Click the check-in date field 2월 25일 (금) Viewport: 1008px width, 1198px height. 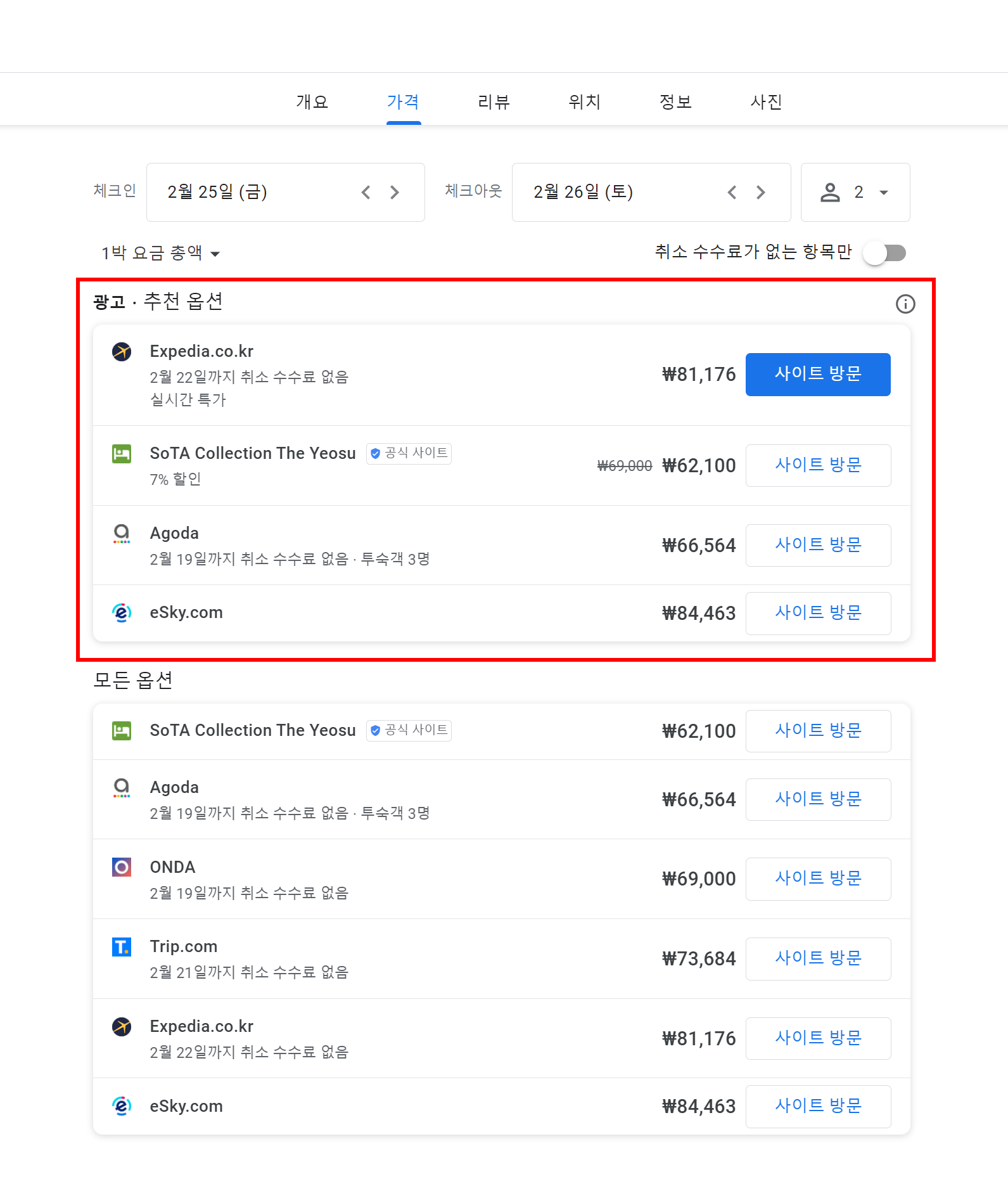pyautogui.click(x=286, y=192)
